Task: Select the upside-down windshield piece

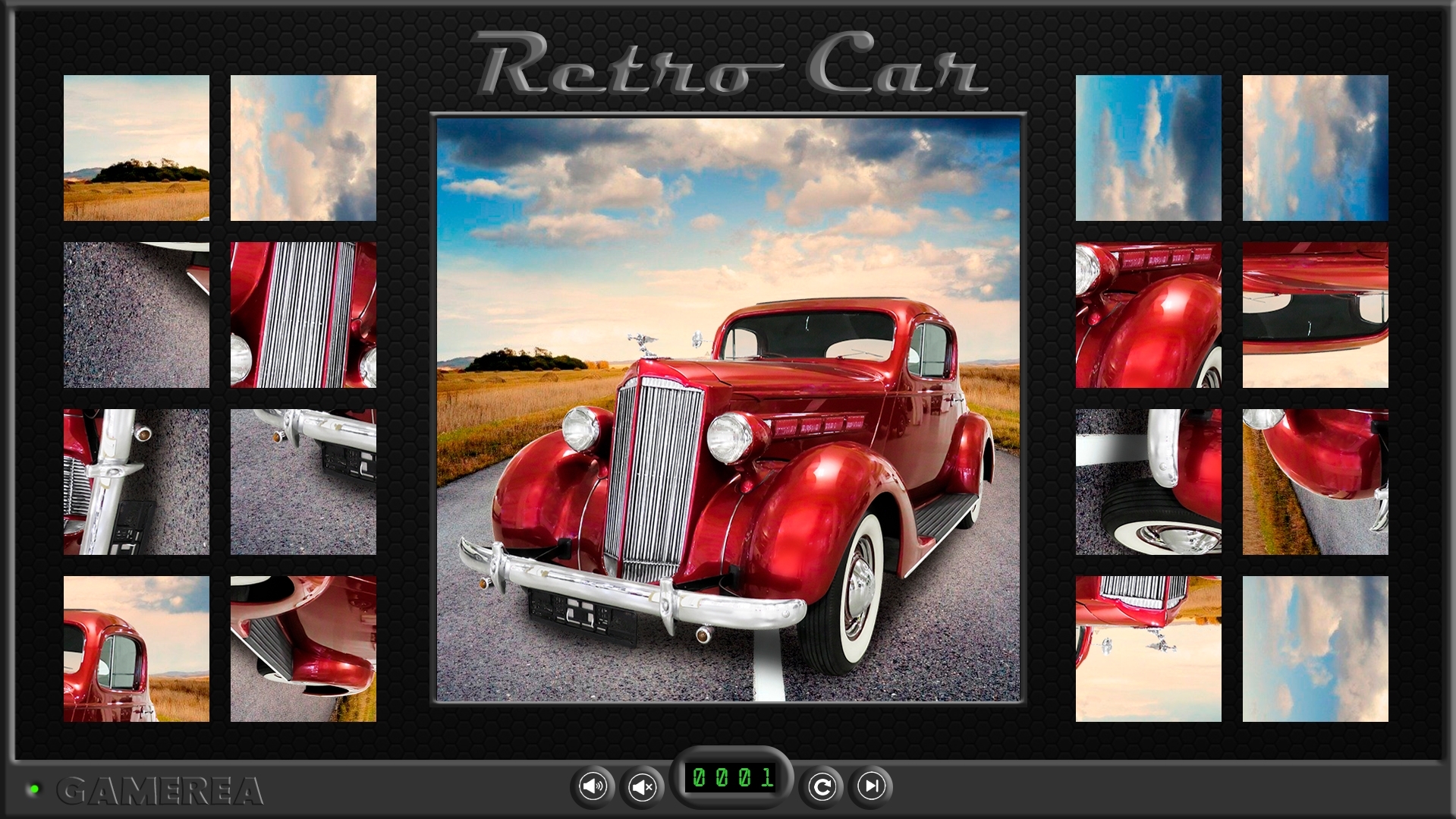Action: click(1316, 315)
